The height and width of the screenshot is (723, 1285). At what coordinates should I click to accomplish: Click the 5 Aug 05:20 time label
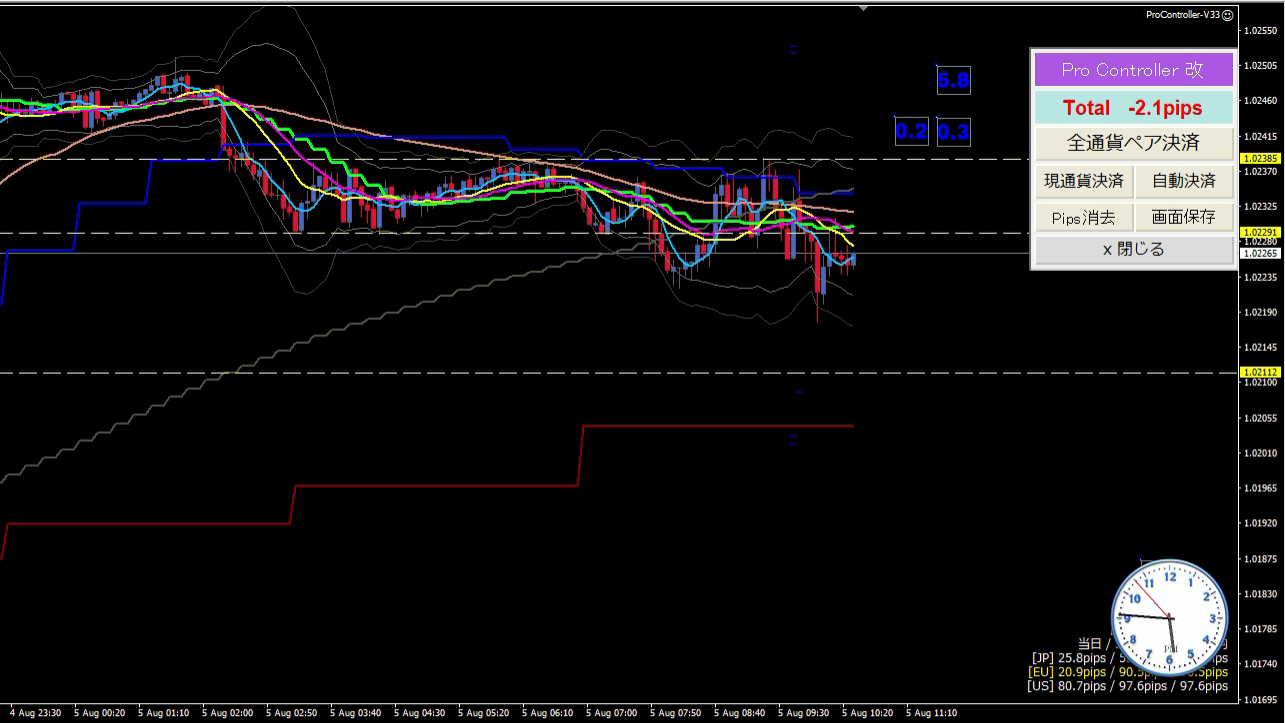(483, 714)
